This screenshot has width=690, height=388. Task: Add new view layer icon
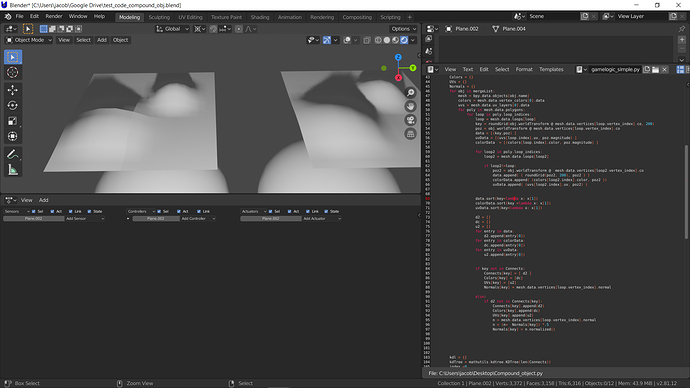(673, 16)
